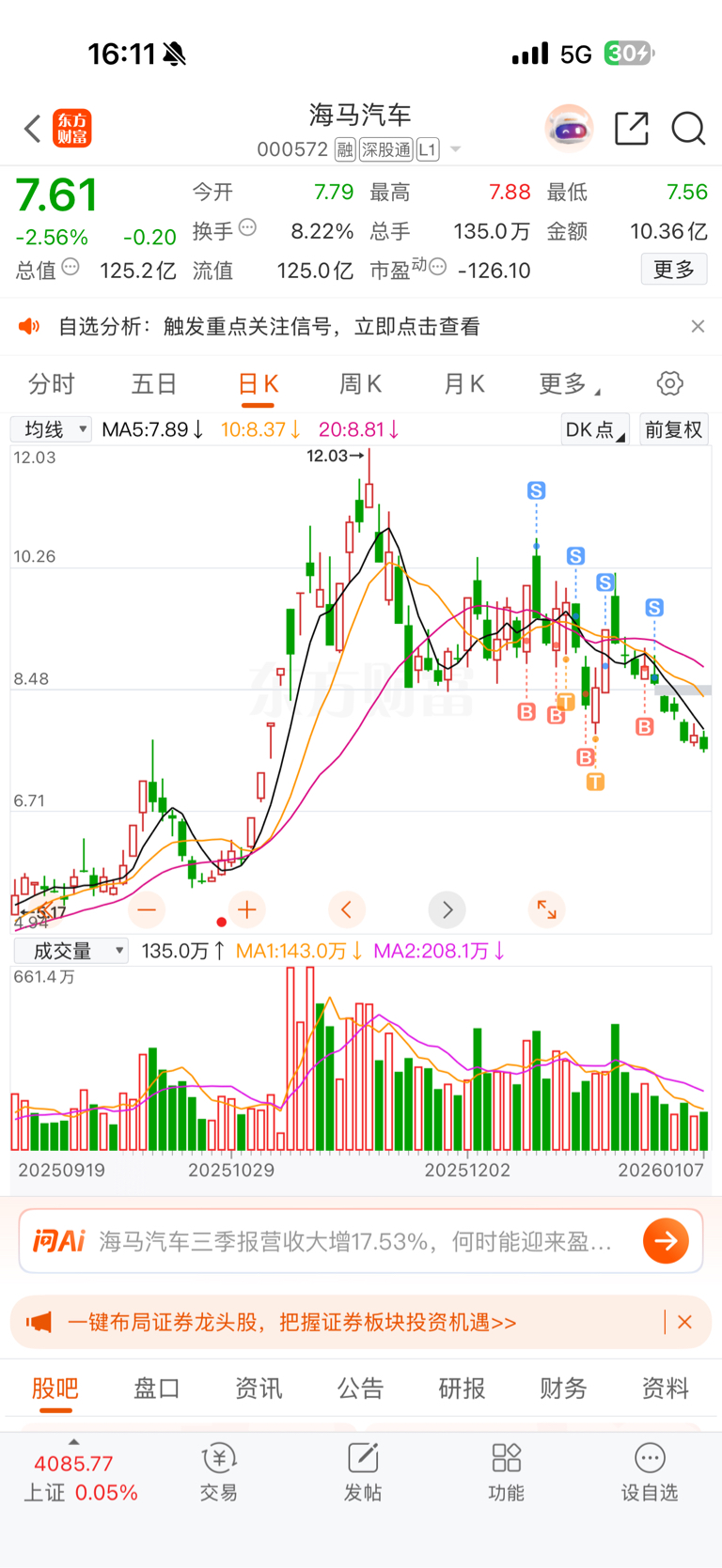Switch to 周K chart tab
This screenshot has width=722, height=1568.
pyautogui.click(x=360, y=384)
